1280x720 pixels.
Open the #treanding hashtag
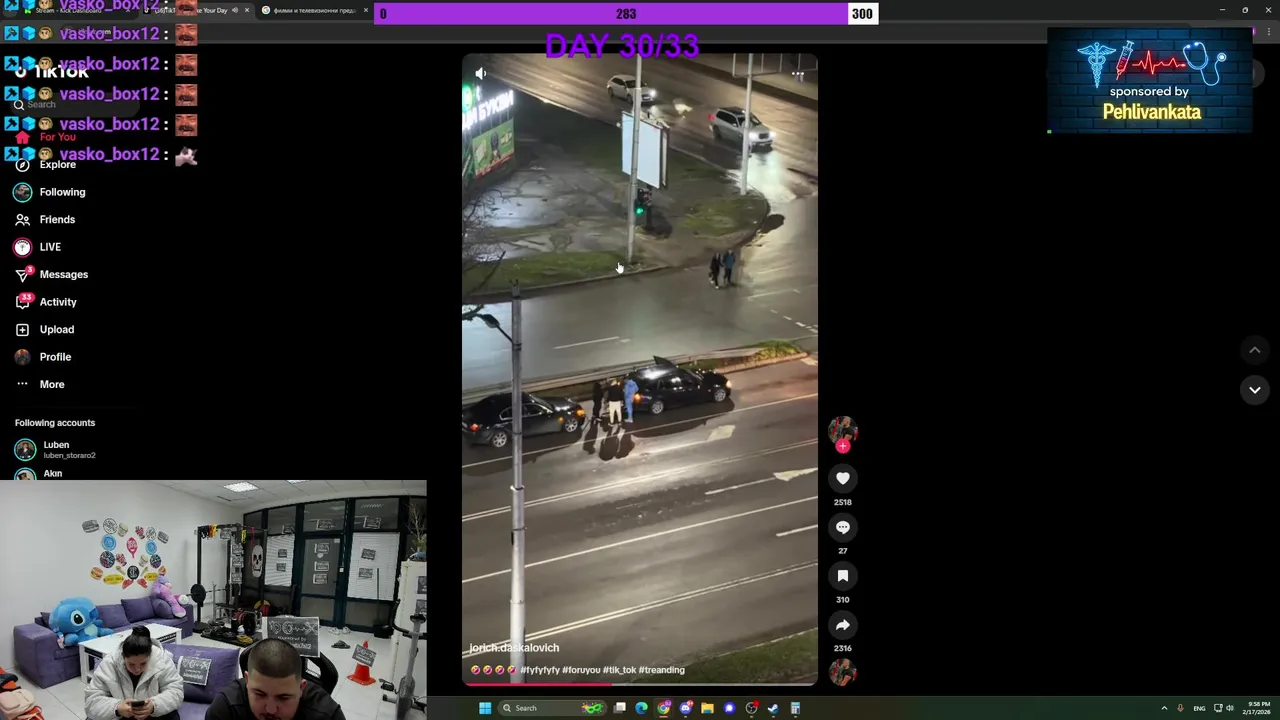661,670
